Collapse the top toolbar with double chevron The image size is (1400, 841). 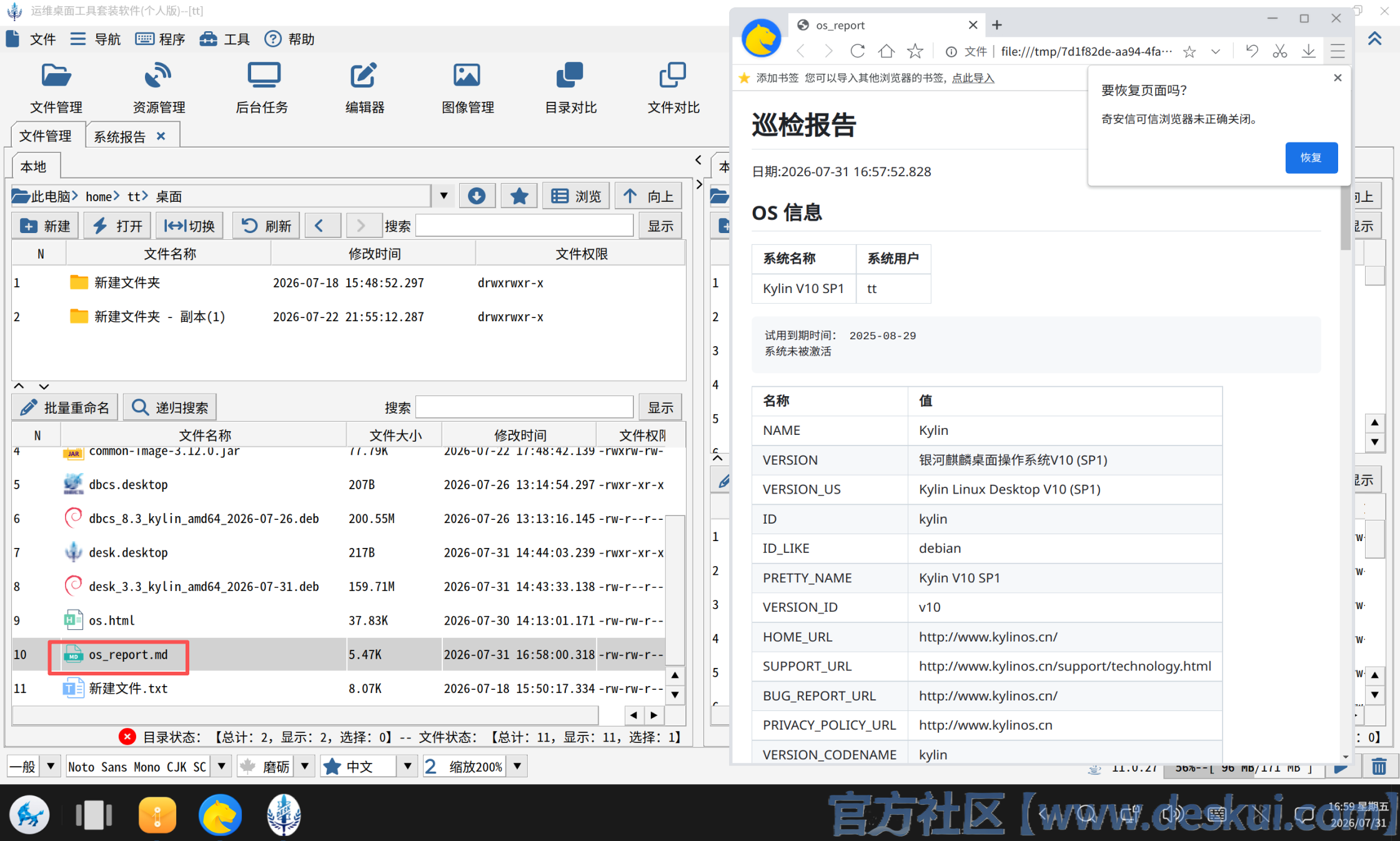click(x=1374, y=39)
